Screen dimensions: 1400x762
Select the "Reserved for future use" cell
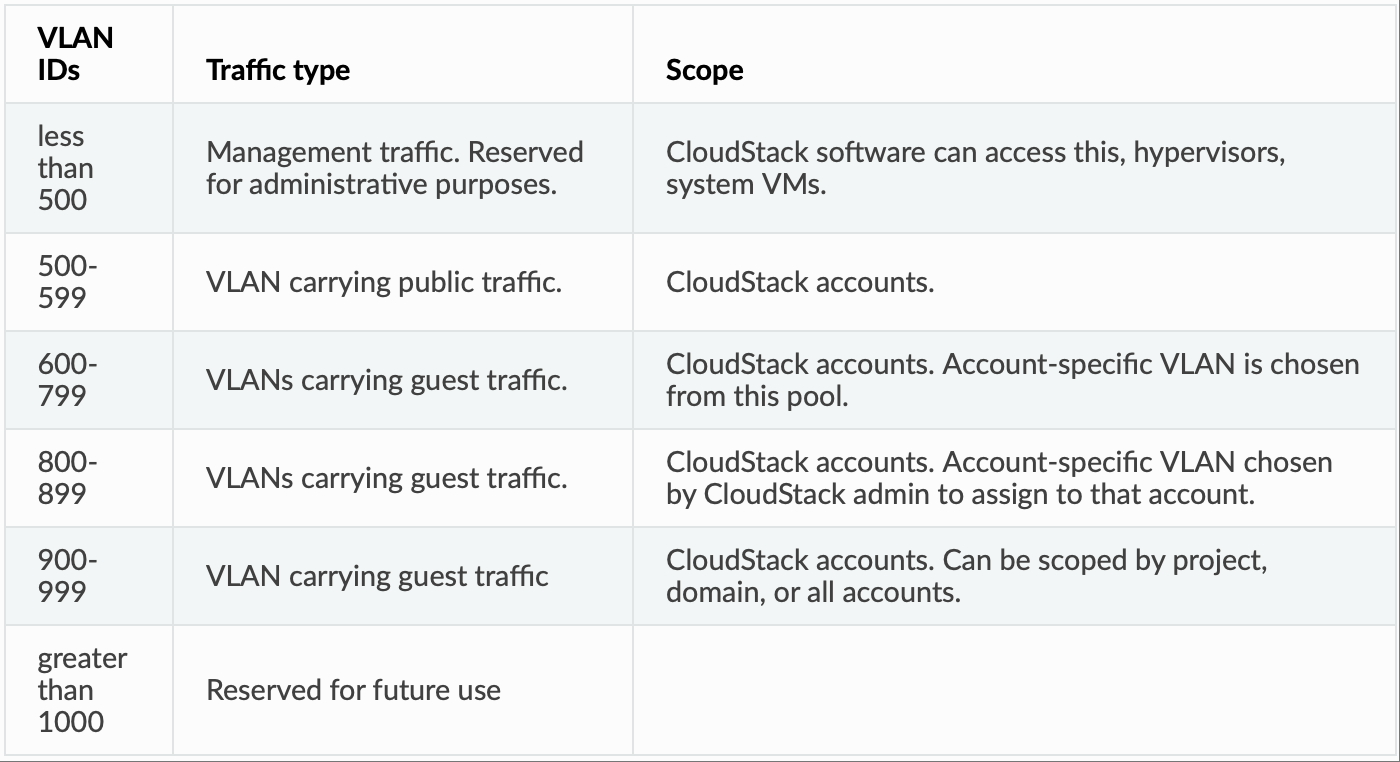click(x=353, y=690)
